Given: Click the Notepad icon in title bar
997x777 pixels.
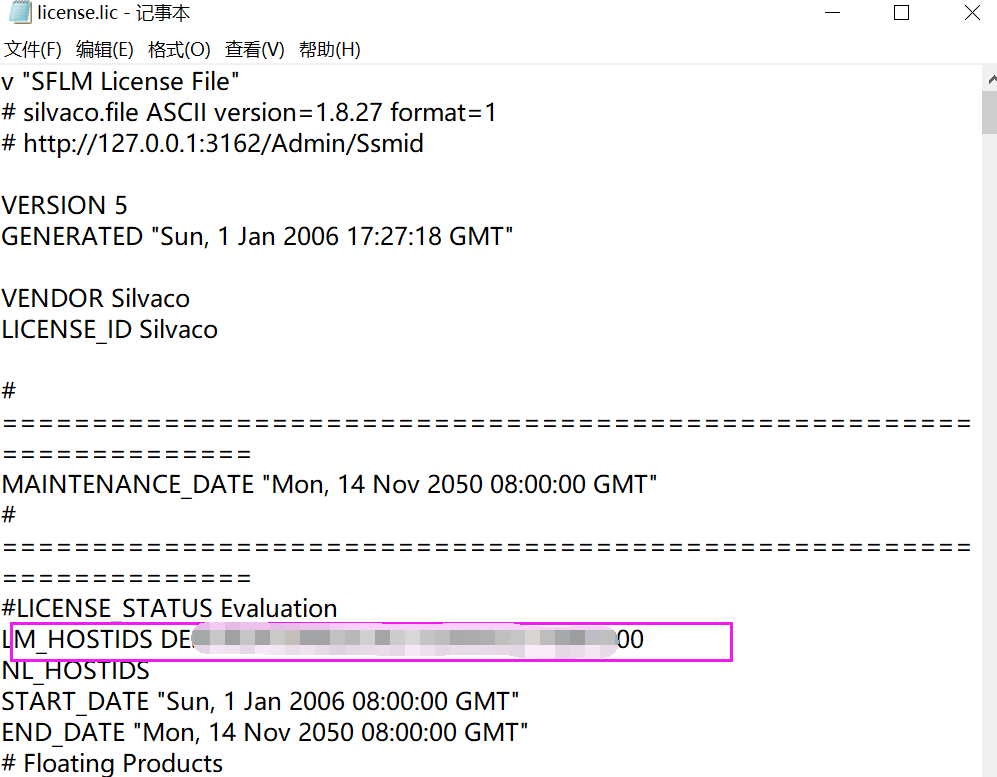Looking at the screenshot, I should pos(20,13).
